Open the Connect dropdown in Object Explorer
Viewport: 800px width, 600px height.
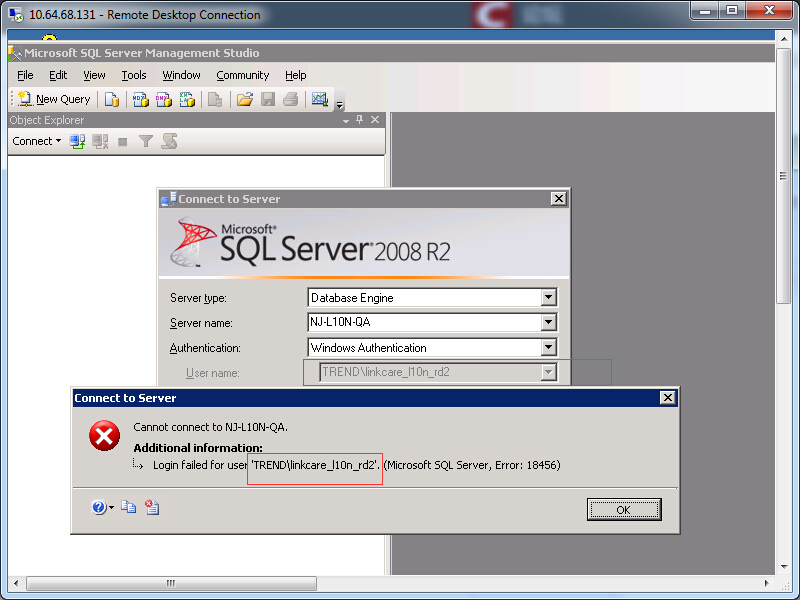(x=37, y=141)
